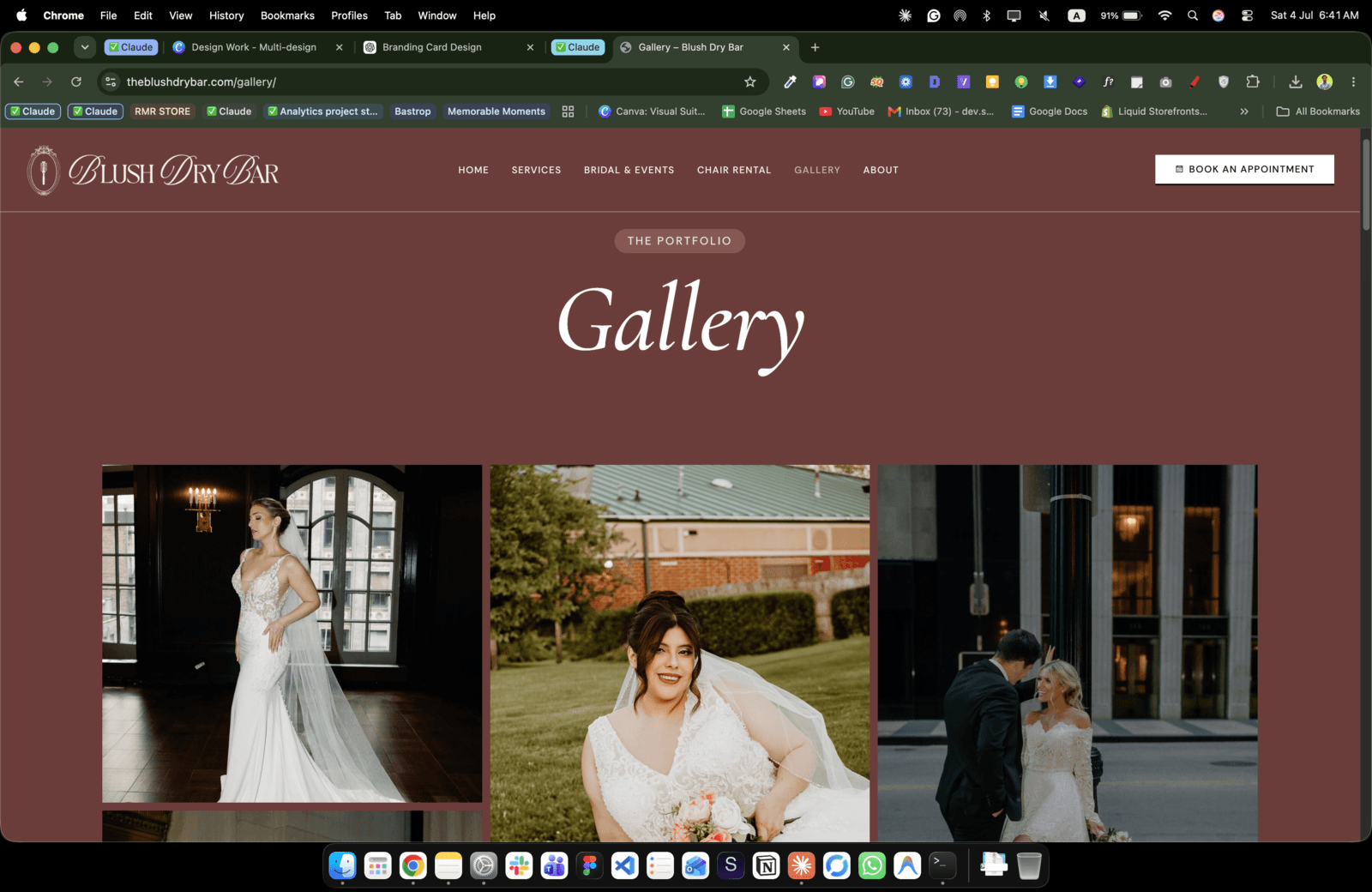Open the tab groups grid icon
Viewport: 1372px width, 892px height.
(568, 111)
